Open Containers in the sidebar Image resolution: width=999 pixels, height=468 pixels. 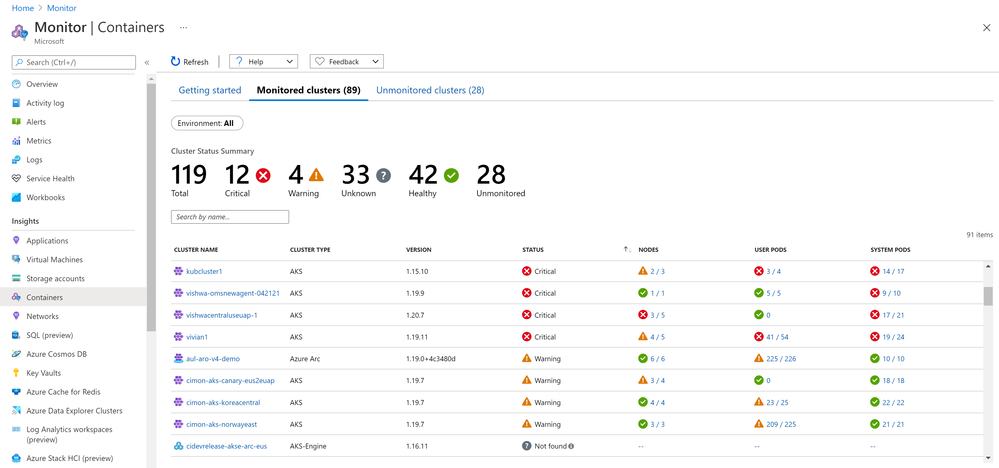pyautogui.click(x=45, y=297)
